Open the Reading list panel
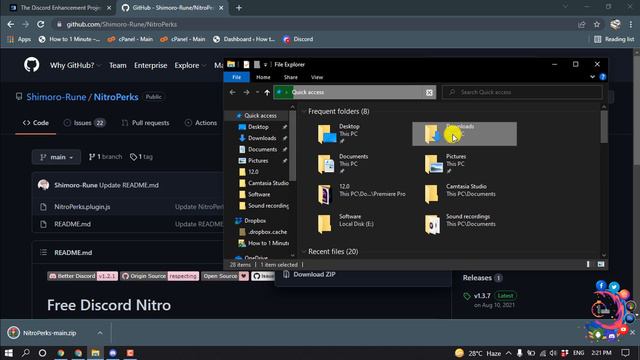Viewport: 640px width, 360px height. (614, 39)
